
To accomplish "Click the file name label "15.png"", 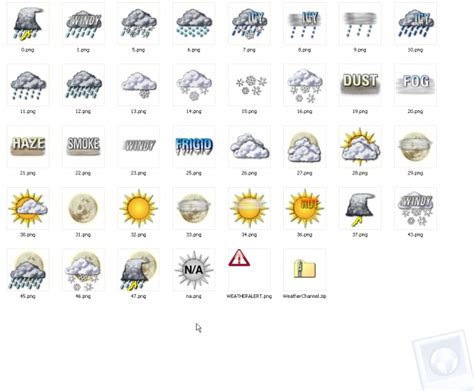I will click(249, 111).
